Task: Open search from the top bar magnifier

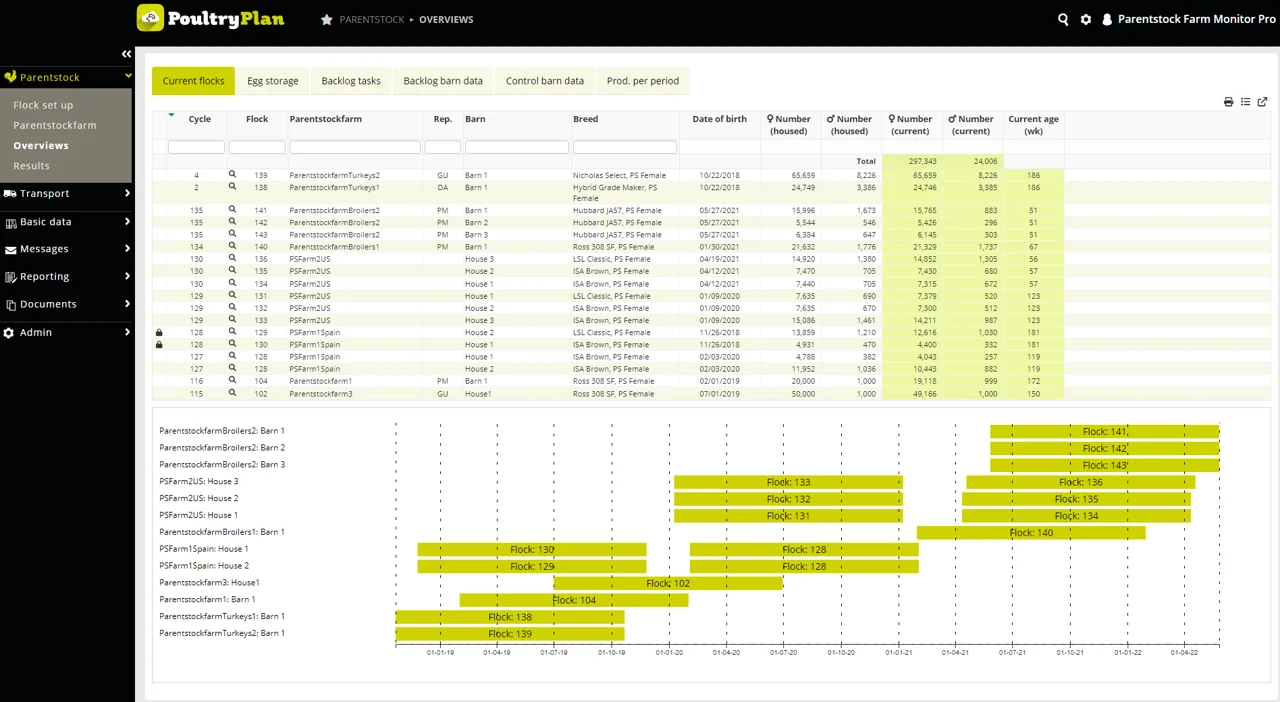Action: tap(1063, 19)
